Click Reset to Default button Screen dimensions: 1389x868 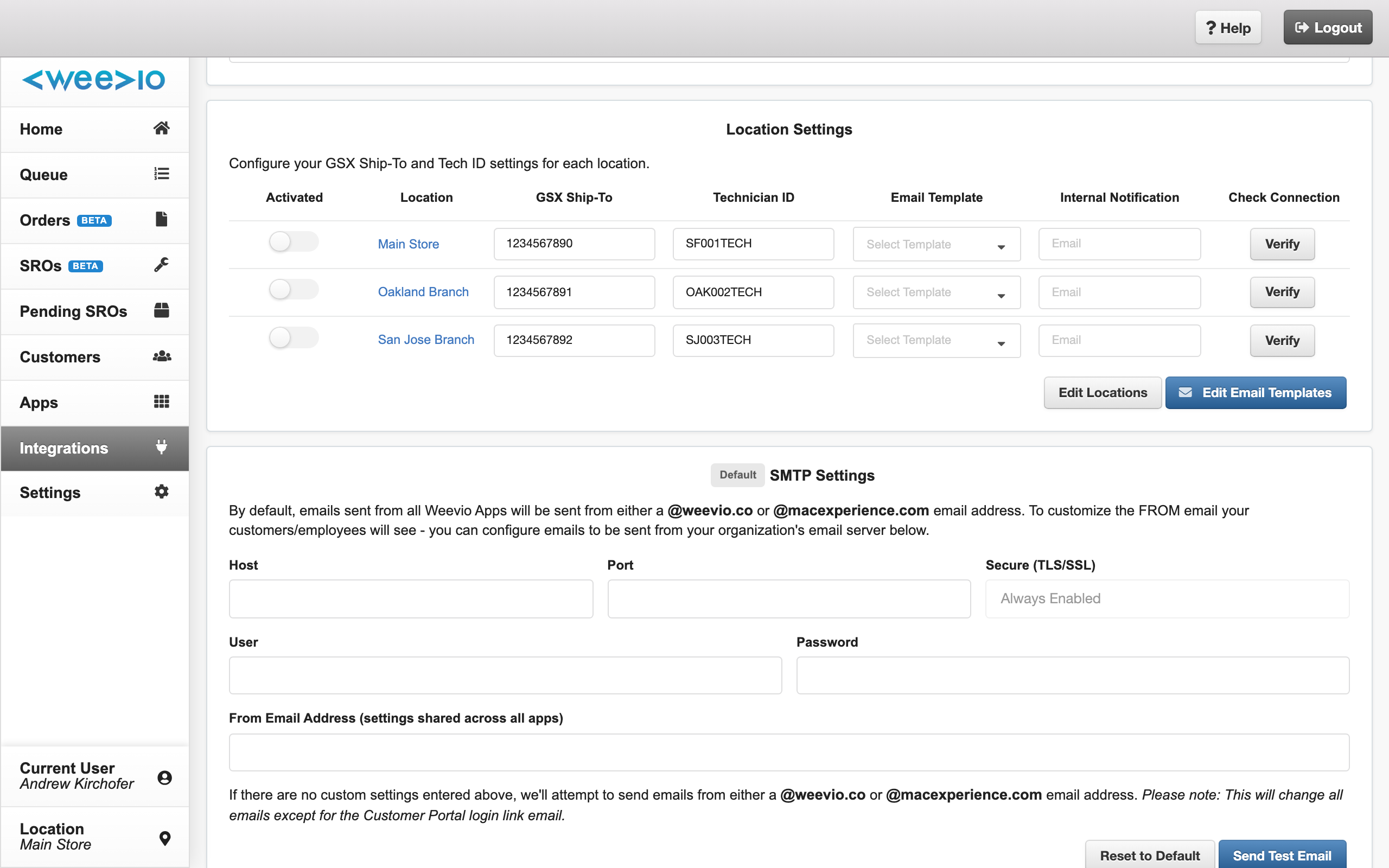[x=1150, y=855]
